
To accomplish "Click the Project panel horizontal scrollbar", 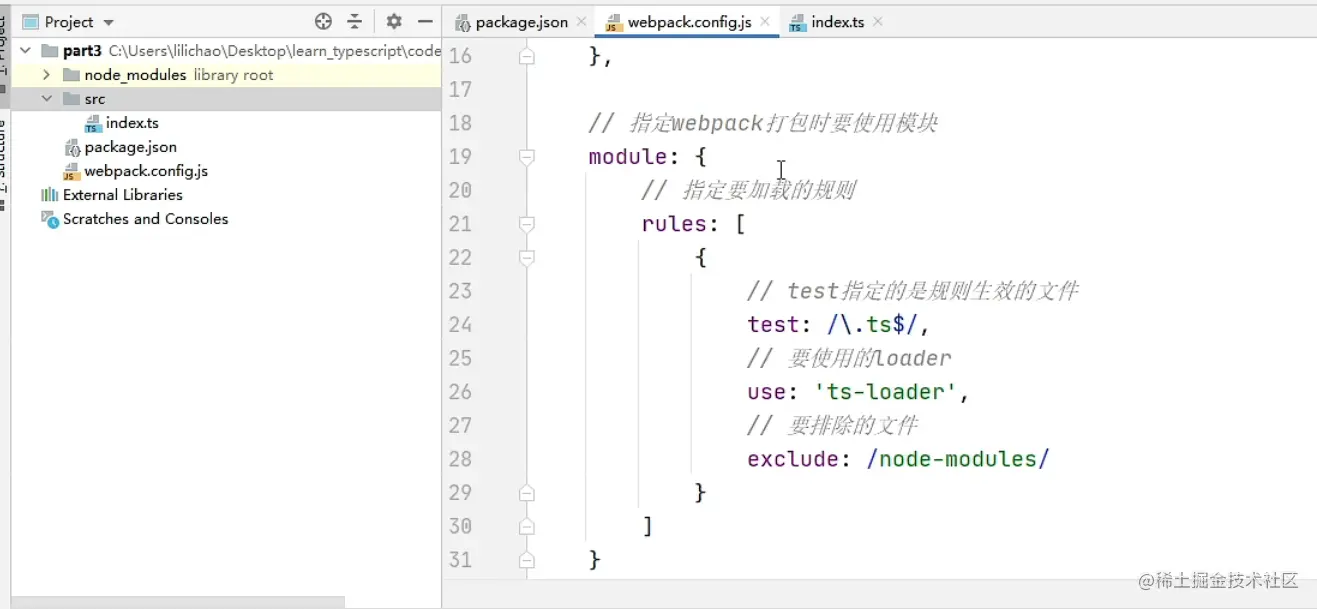I will pos(178,602).
